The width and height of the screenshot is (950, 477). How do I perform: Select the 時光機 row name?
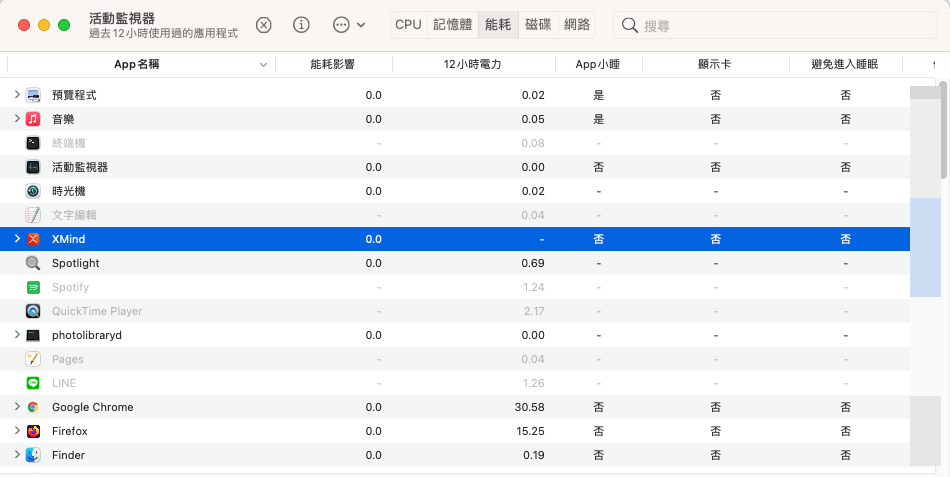point(68,191)
